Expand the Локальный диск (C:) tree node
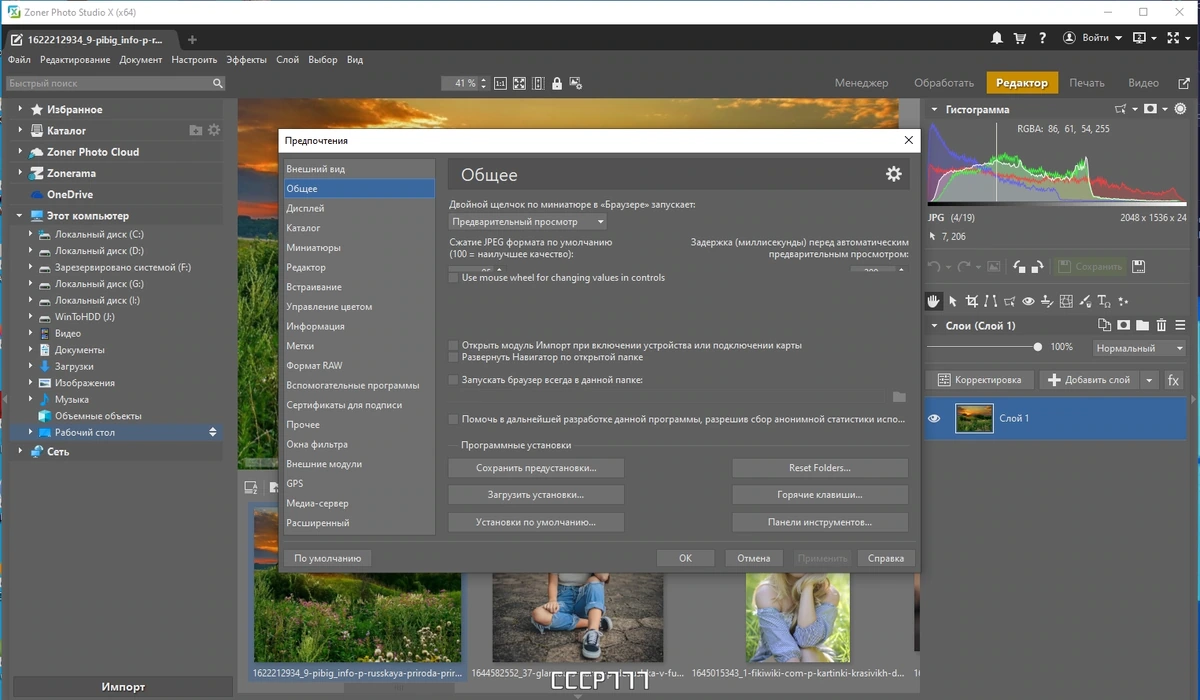The width and height of the screenshot is (1200, 700). [31, 234]
